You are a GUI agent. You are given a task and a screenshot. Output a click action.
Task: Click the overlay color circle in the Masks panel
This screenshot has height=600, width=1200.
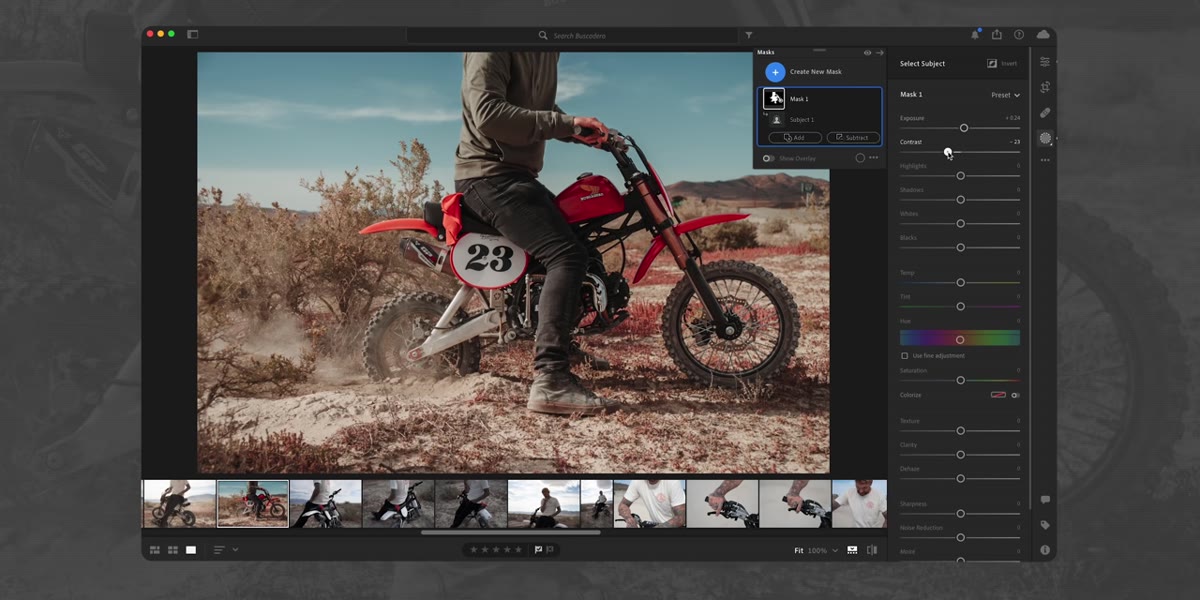coord(860,158)
